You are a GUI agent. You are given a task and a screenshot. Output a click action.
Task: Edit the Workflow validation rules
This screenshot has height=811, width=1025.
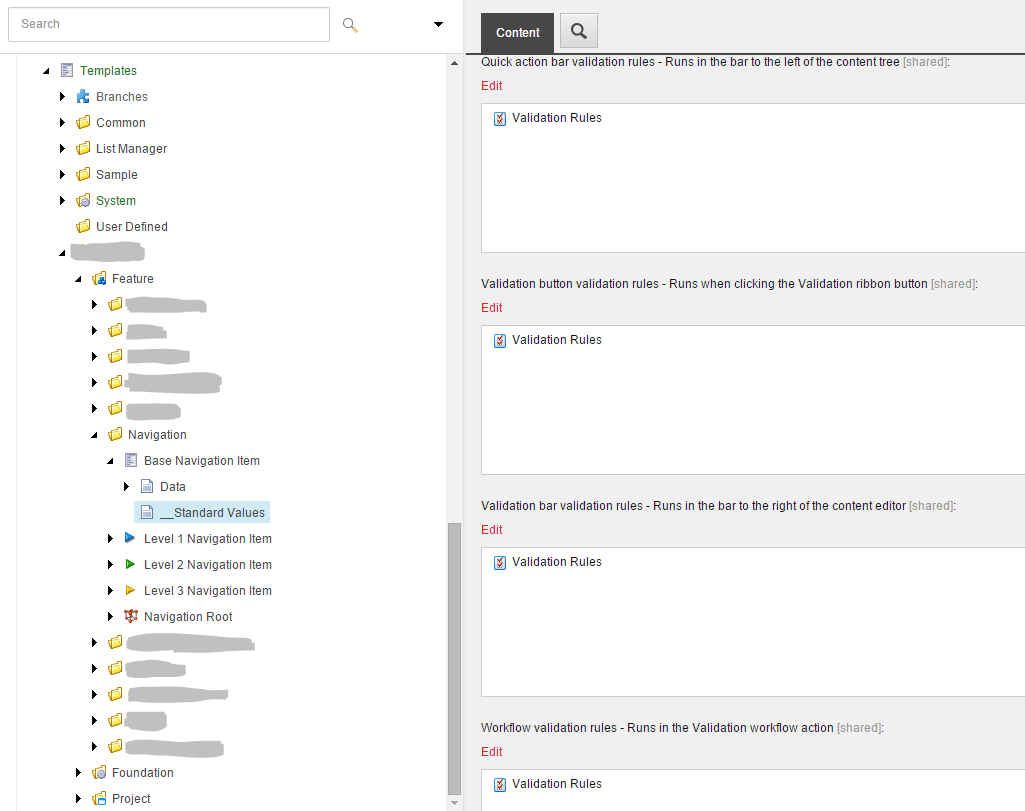tap(492, 752)
